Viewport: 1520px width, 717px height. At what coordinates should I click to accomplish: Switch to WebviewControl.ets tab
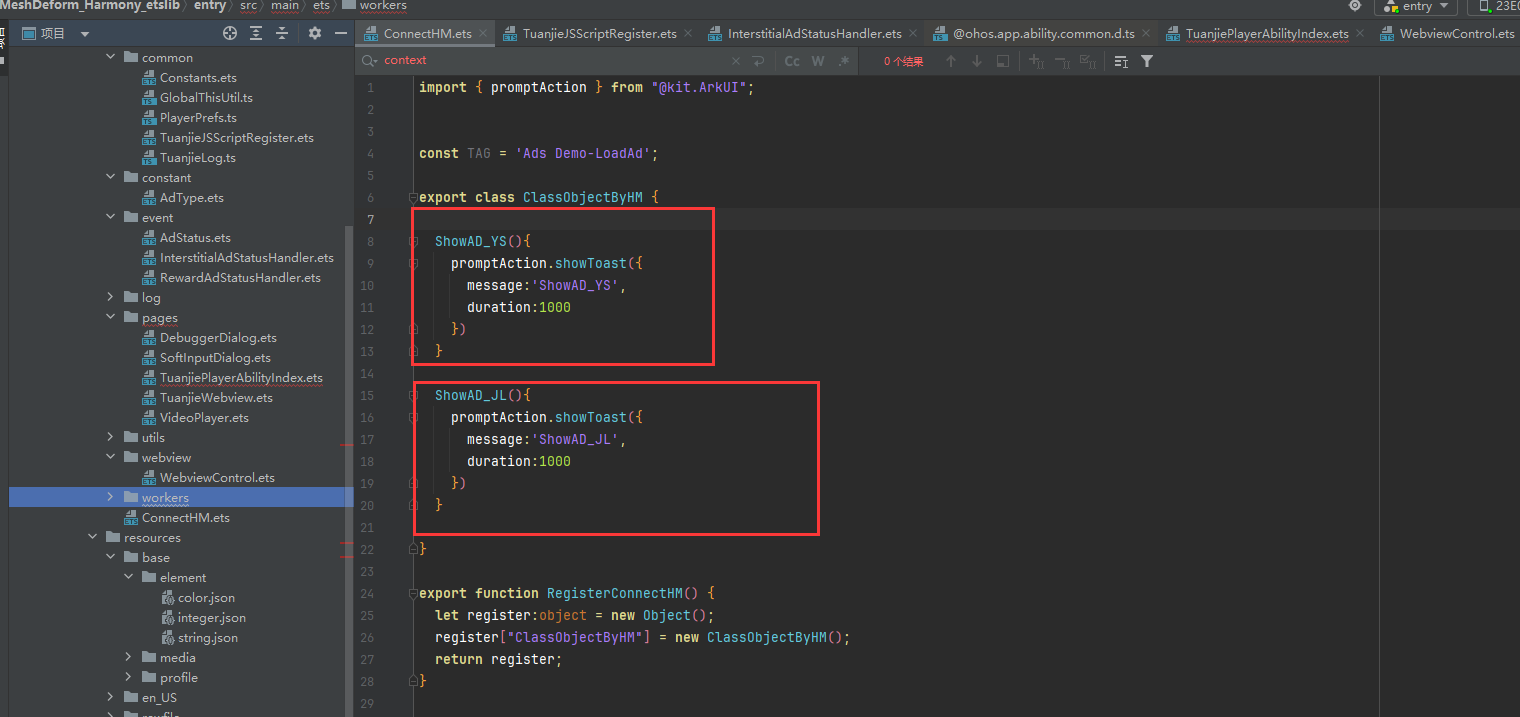[x=1447, y=33]
